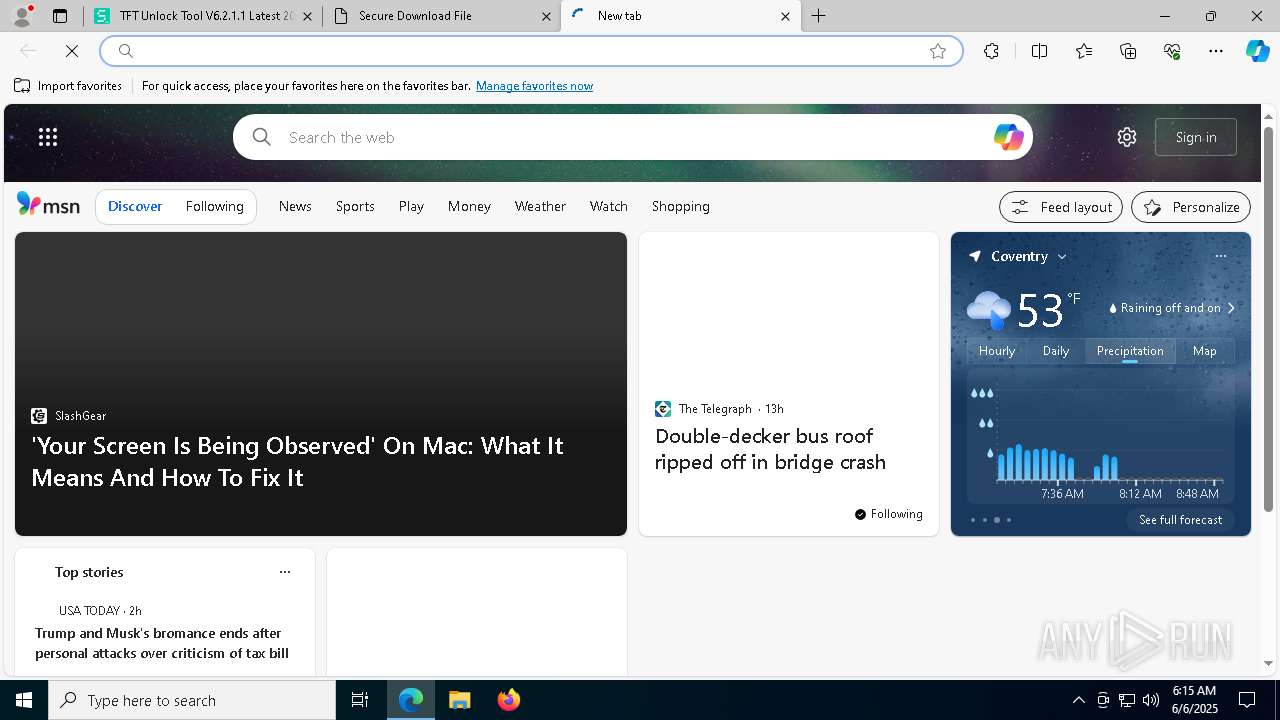This screenshot has width=1280, height=720.
Task: Click Manage favorites now link
Action: click(x=534, y=86)
